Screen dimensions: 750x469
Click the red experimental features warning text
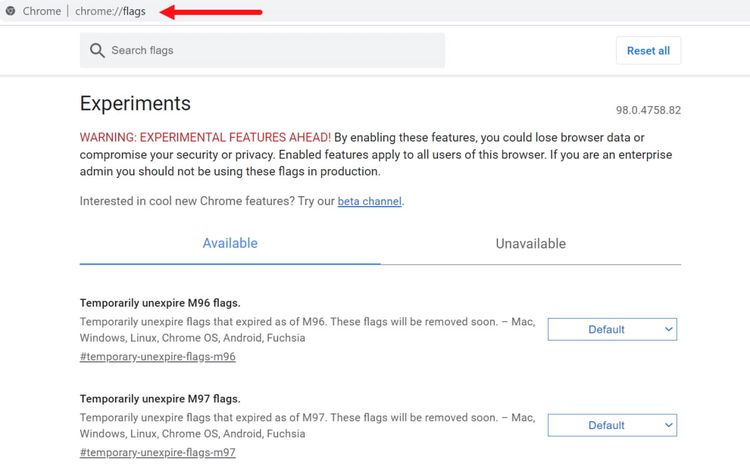[x=205, y=138]
